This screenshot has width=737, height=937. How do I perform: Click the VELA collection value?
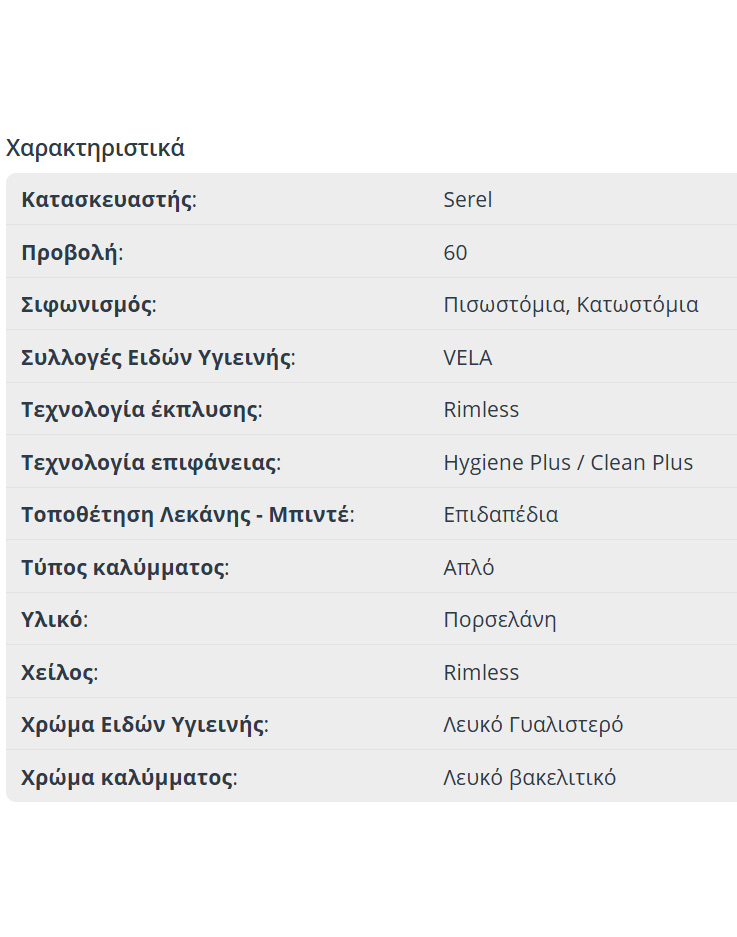[x=467, y=357]
